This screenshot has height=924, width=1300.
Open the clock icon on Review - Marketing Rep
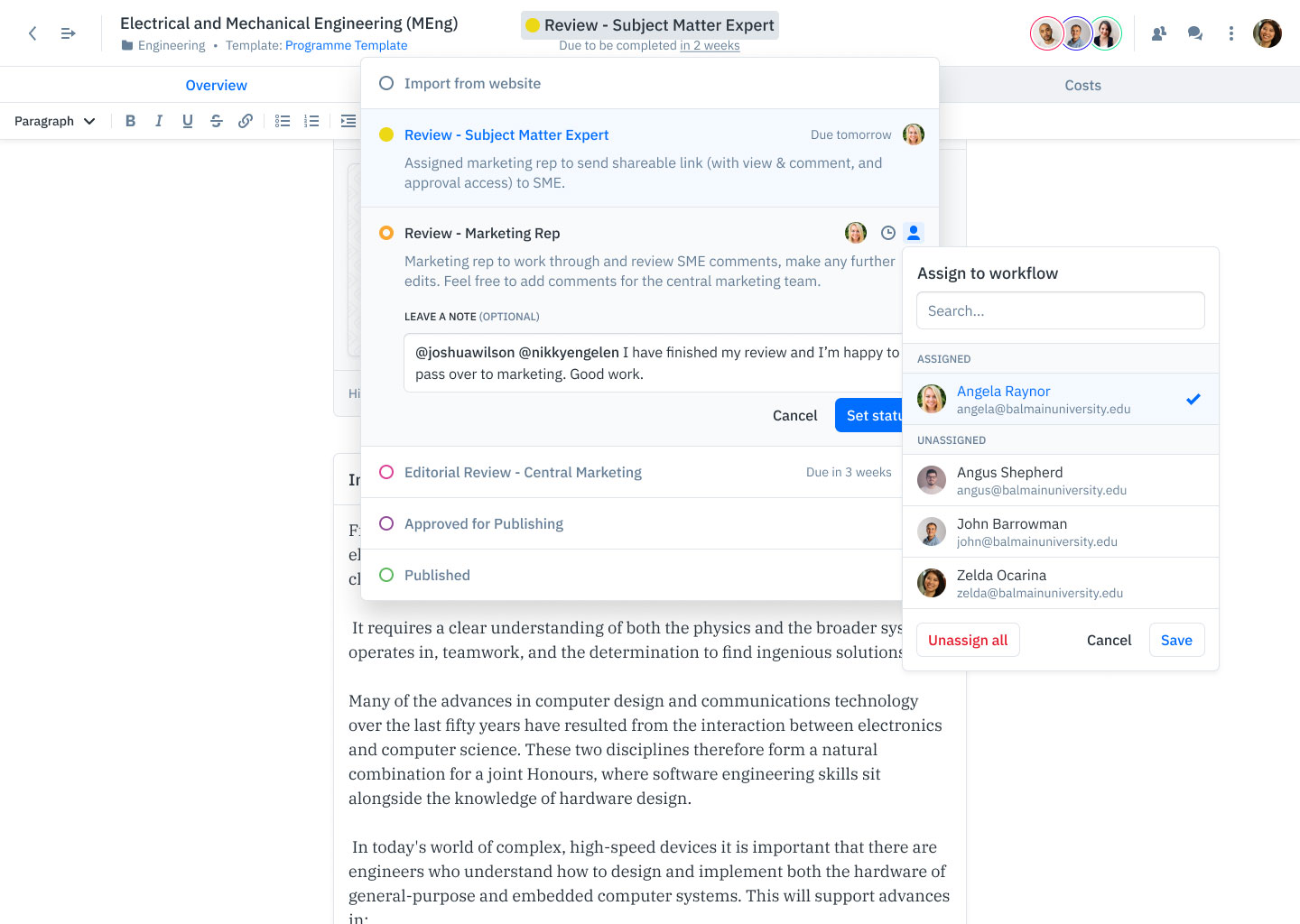pyautogui.click(x=887, y=232)
